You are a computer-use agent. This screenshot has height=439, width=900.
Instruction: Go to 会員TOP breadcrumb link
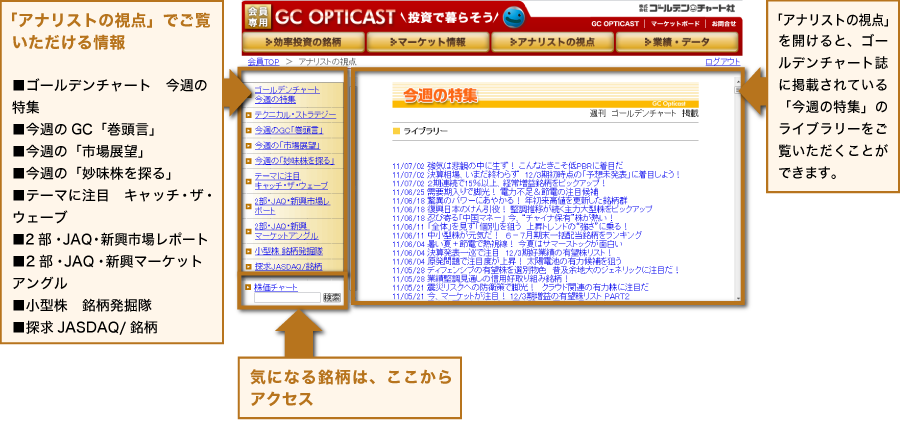coord(263,61)
